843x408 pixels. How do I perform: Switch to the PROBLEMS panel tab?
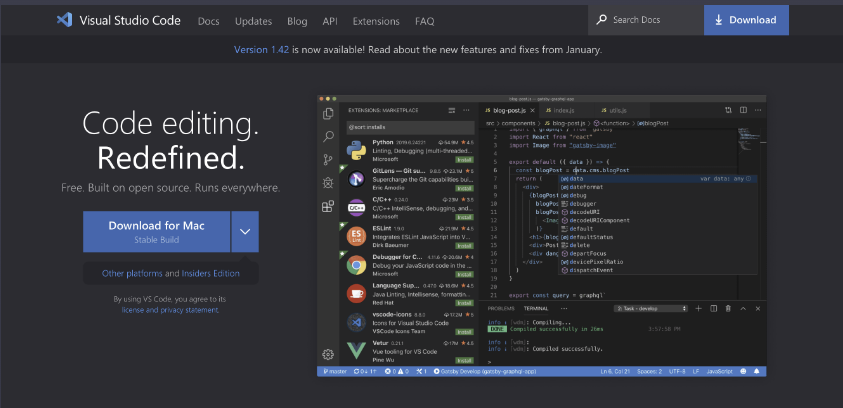coord(501,309)
